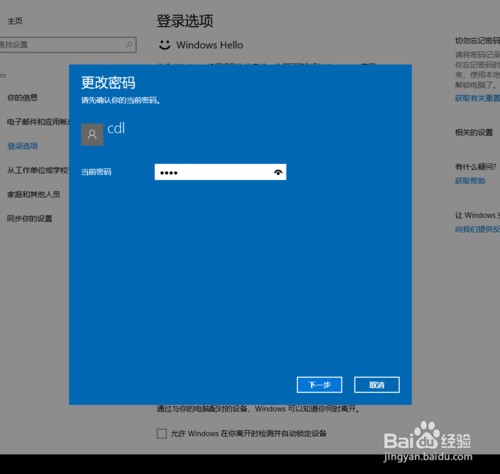Image resolution: width=500 pixels, height=474 pixels.
Task: Open 家庭和其他人员 sidebar item
Action: pyautogui.click(x=34, y=194)
